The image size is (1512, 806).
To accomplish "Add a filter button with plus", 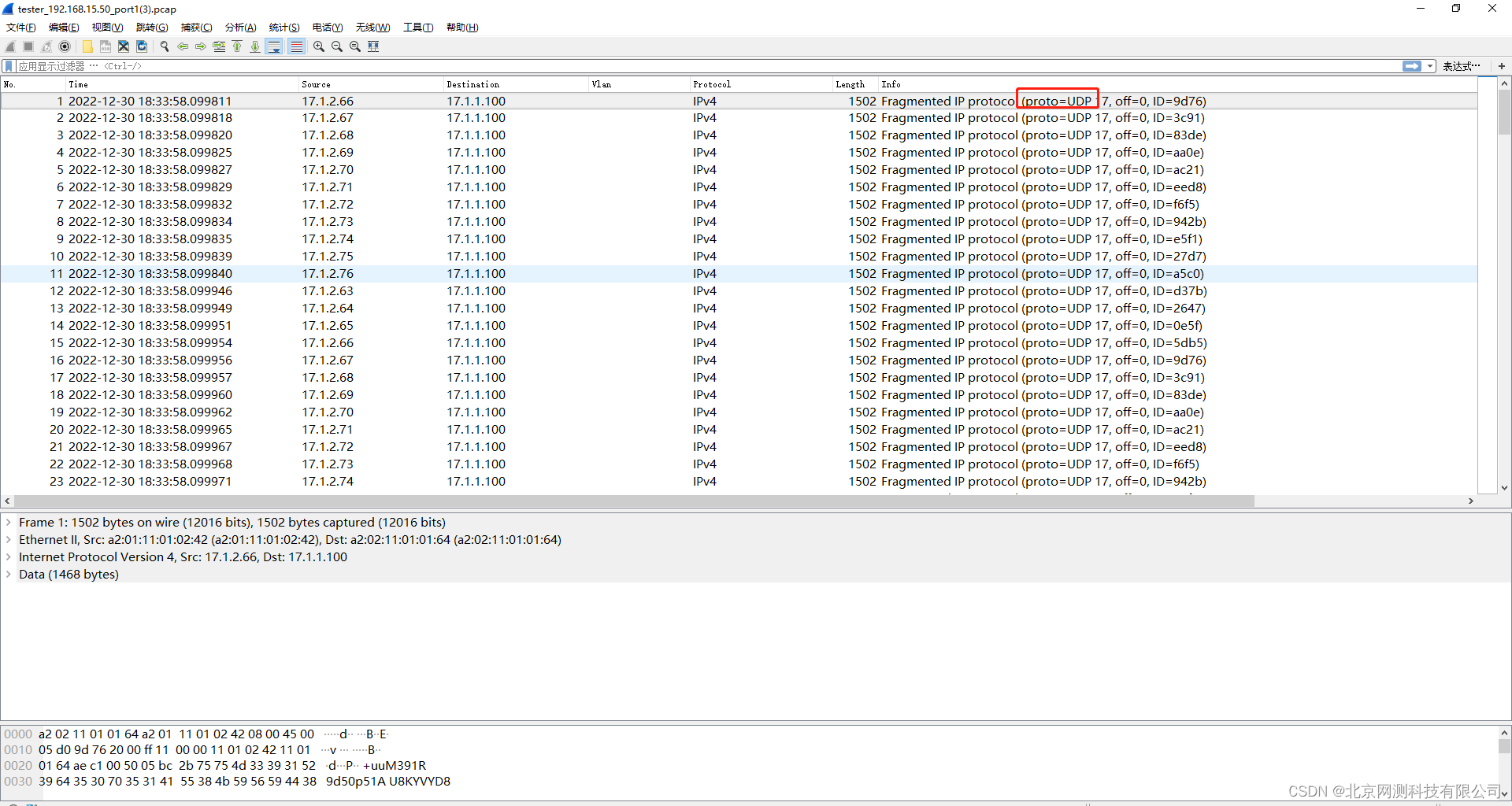I will 1502,66.
